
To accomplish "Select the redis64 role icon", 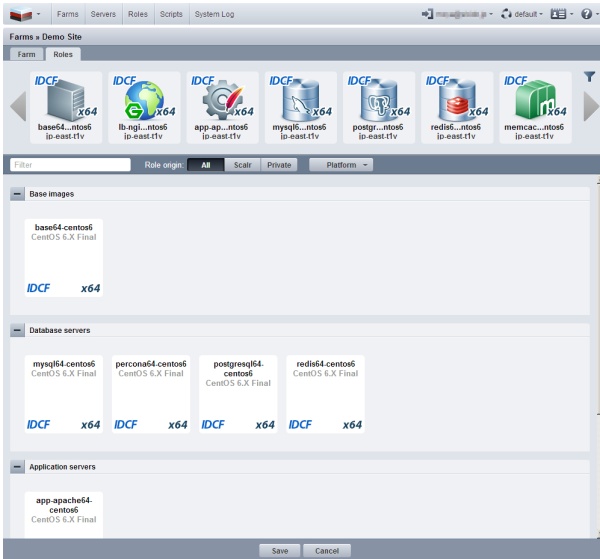I will tap(454, 102).
